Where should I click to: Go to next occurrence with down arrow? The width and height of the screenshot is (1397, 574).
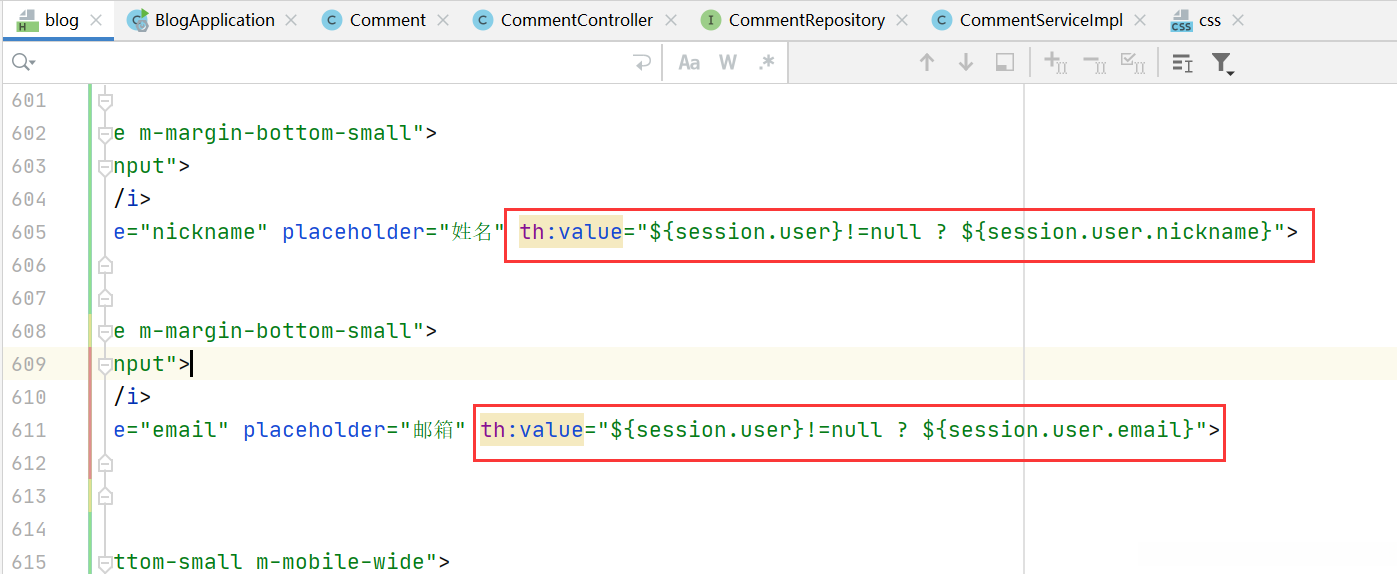click(x=966, y=63)
